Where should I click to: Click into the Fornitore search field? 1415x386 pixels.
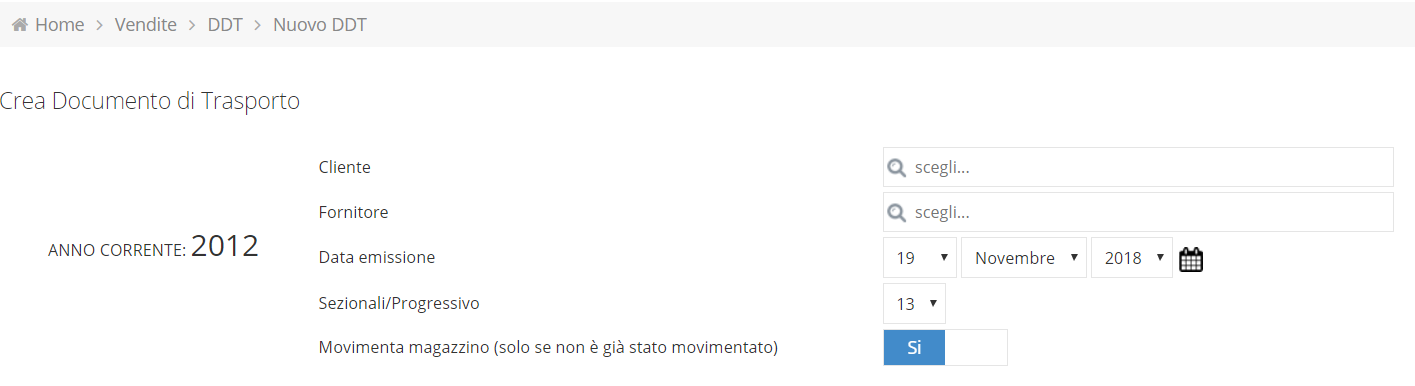(1138, 212)
